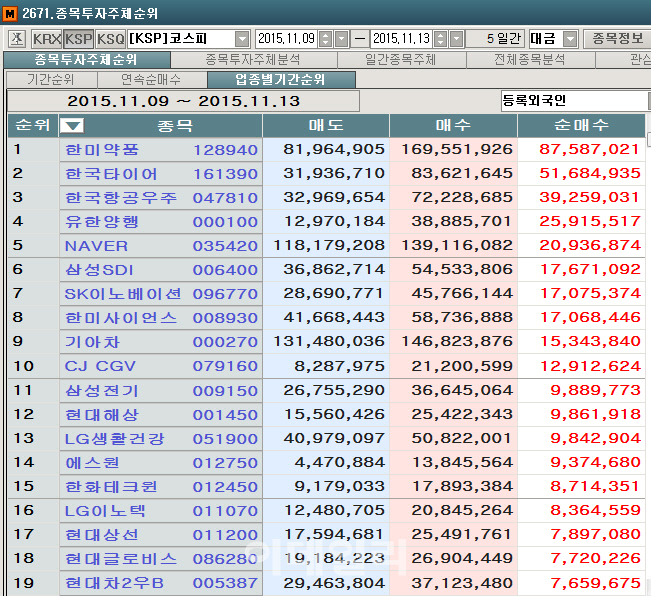Select stock 현대글로비스 086280

pos(161,559)
